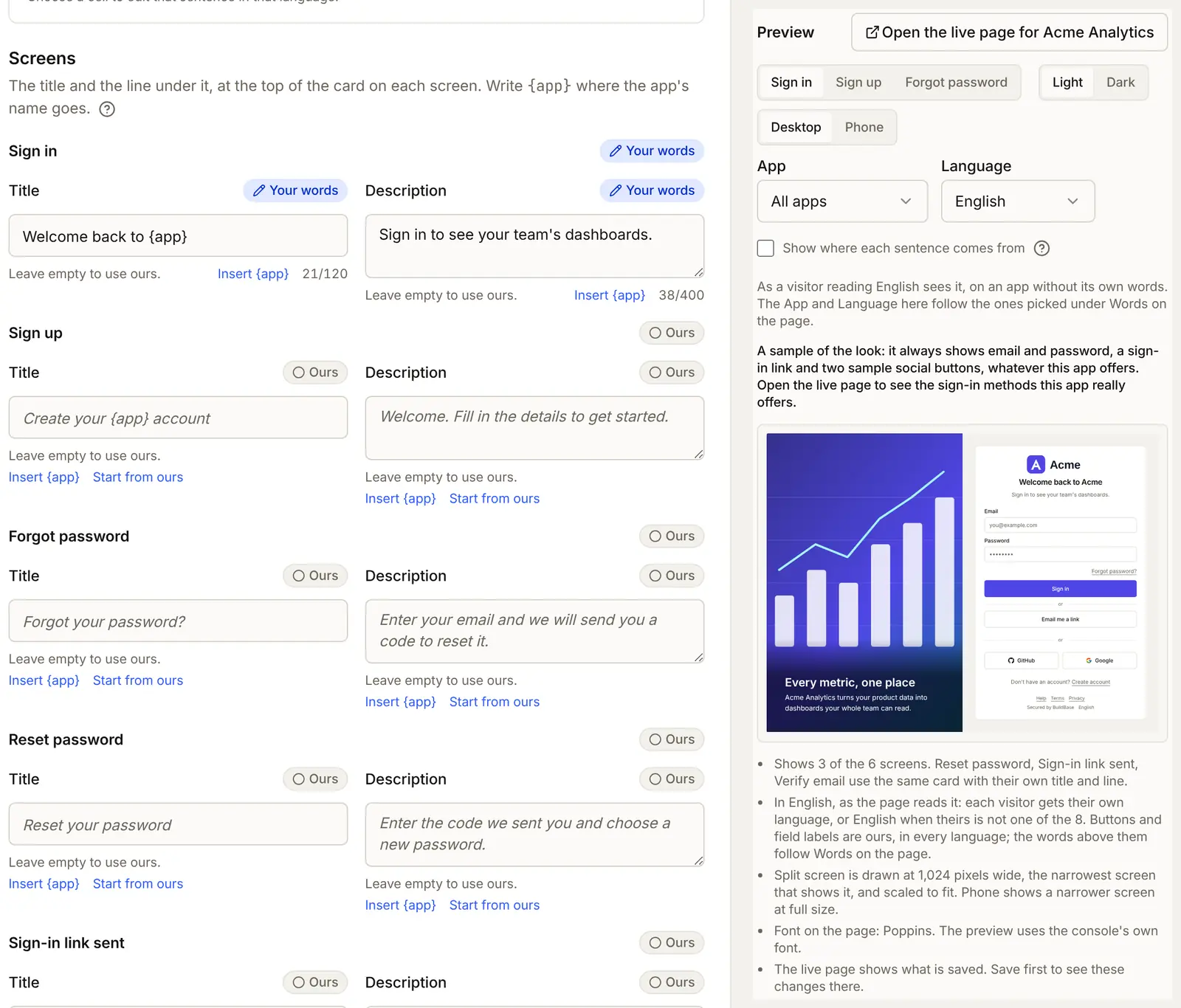Click Insert {app} under Sign in description
This screenshot has height=1008, width=1181.
pyautogui.click(x=610, y=295)
